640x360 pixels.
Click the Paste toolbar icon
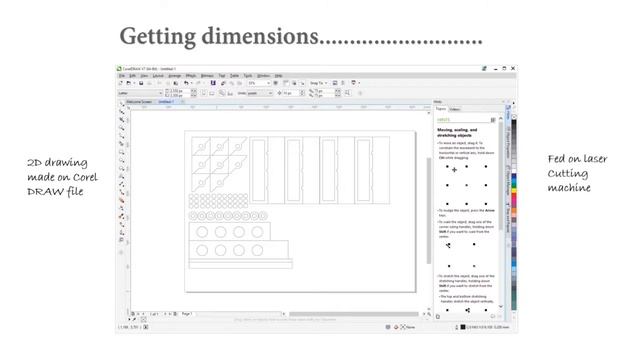coord(176,83)
